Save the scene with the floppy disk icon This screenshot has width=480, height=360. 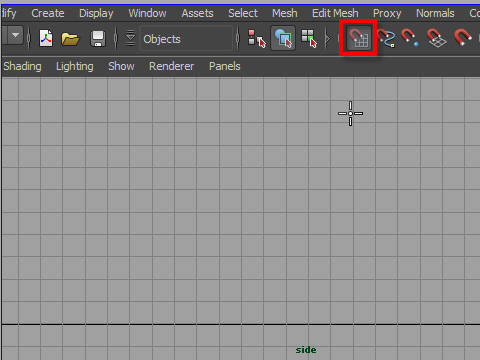(x=98, y=39)
